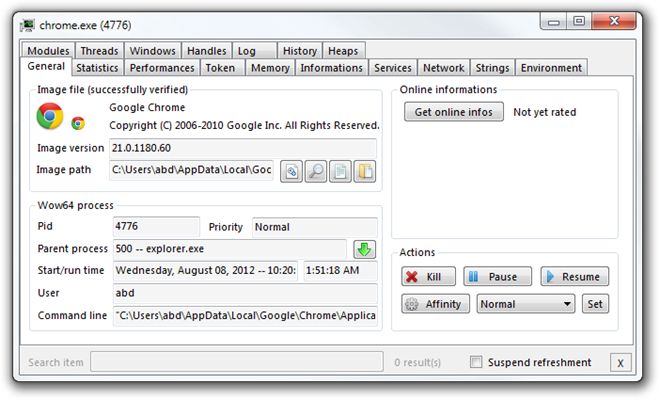The height and width of the screenshot is (400, 660).
Task: Click the large Google Chrome icon
Action: click(50, 116)
